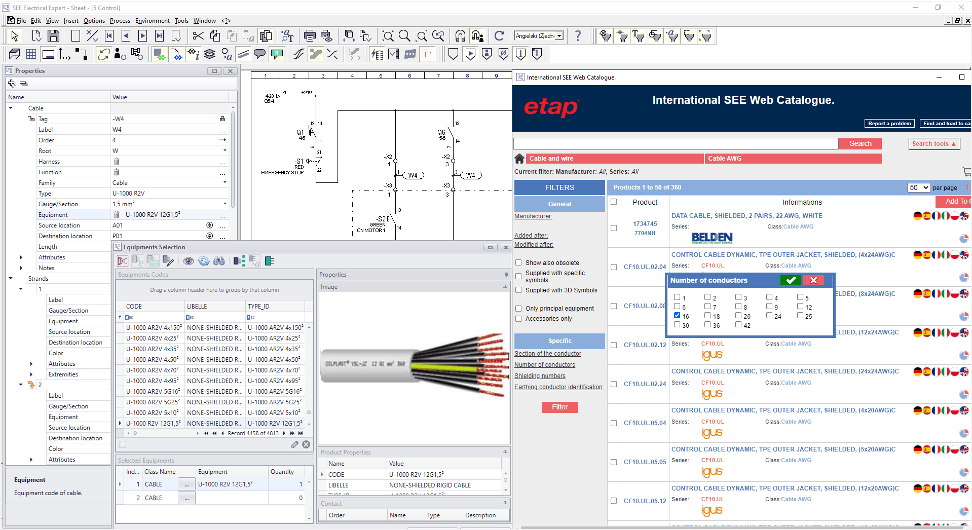Go to catalogue home via house icon

pyautogui.click(x=519, y=159)
